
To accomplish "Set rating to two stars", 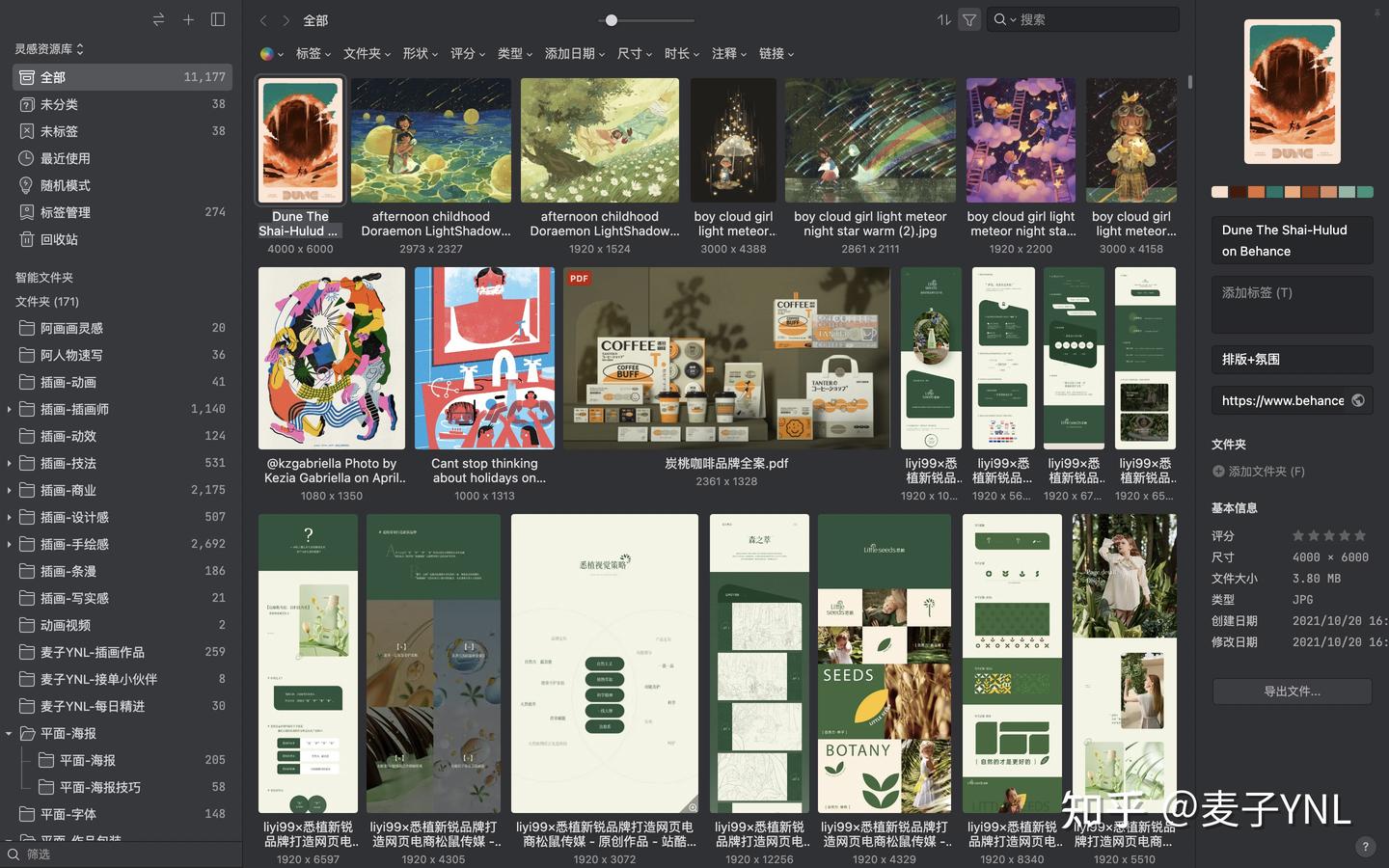I will (x=1314, y=535).
